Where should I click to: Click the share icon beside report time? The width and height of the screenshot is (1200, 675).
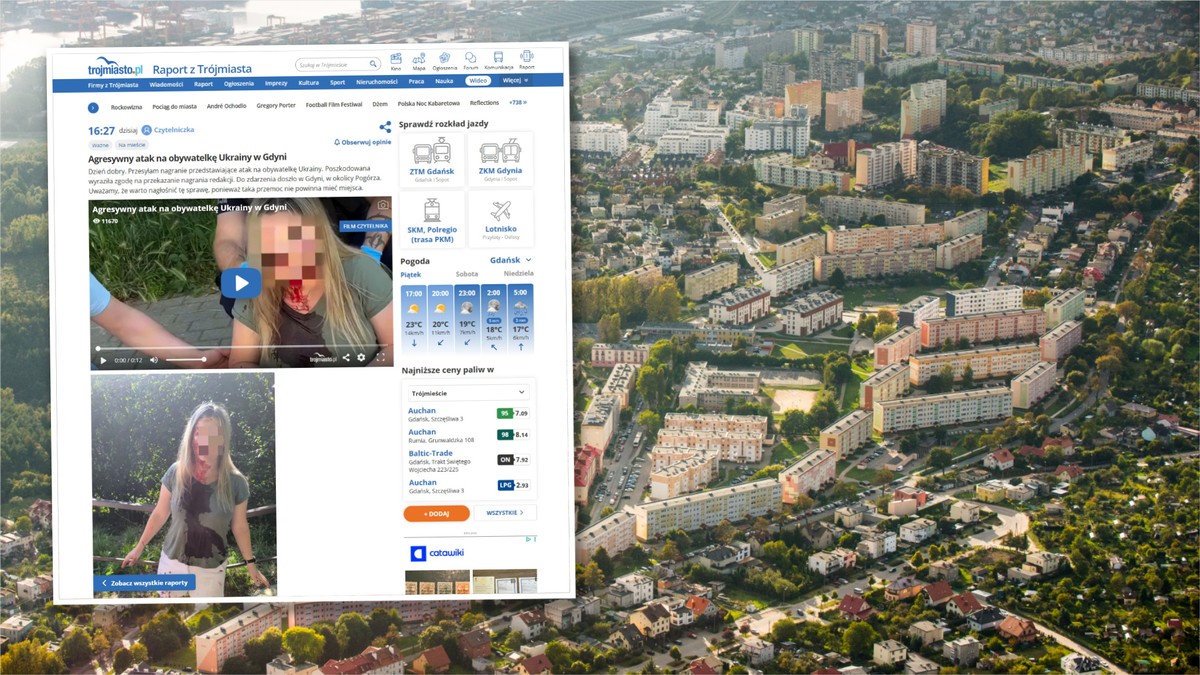click(x=385, y=127)
